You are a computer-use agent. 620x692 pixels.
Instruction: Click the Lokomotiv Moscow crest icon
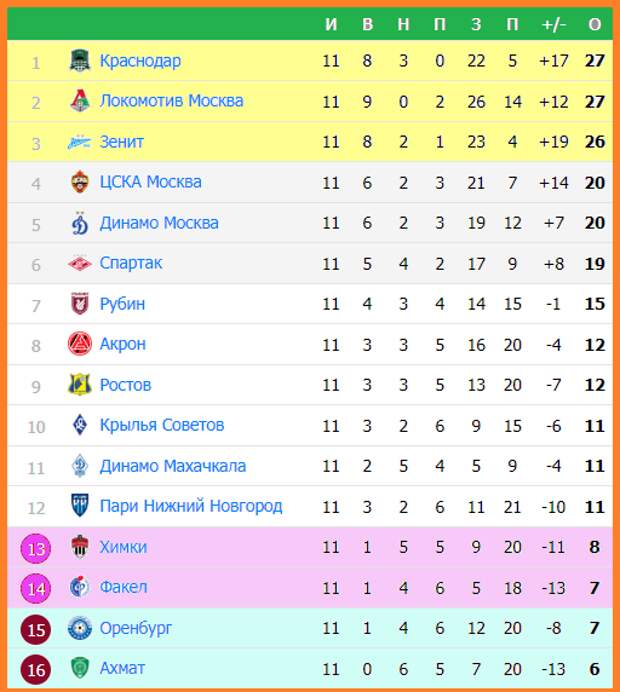coord(80,101)
